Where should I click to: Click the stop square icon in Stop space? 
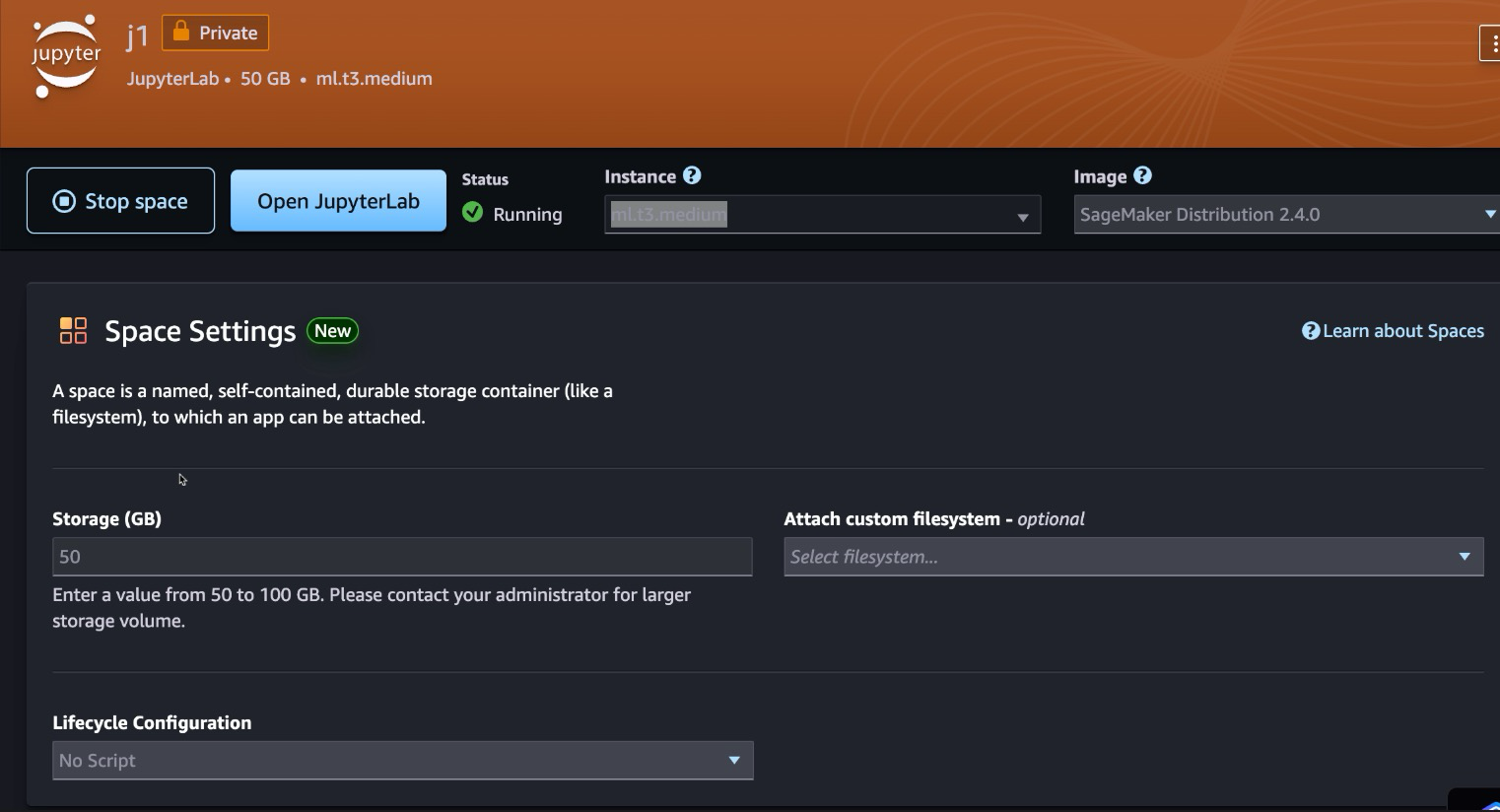tap(64, 201)
